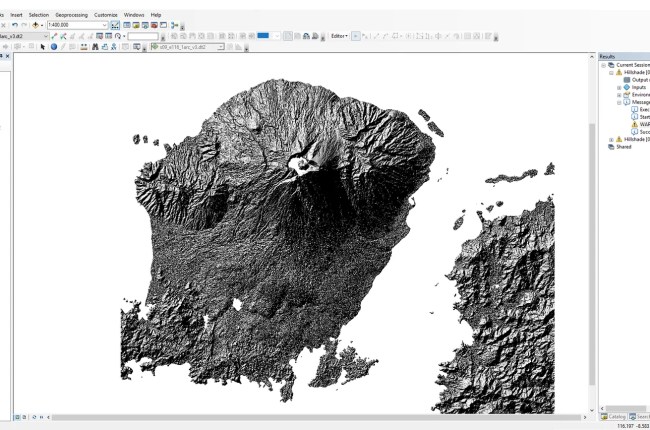Viewport: 650px width, 430px height.
Task: Open the Editor dropdown menu
Action: (x=339, y=36)
